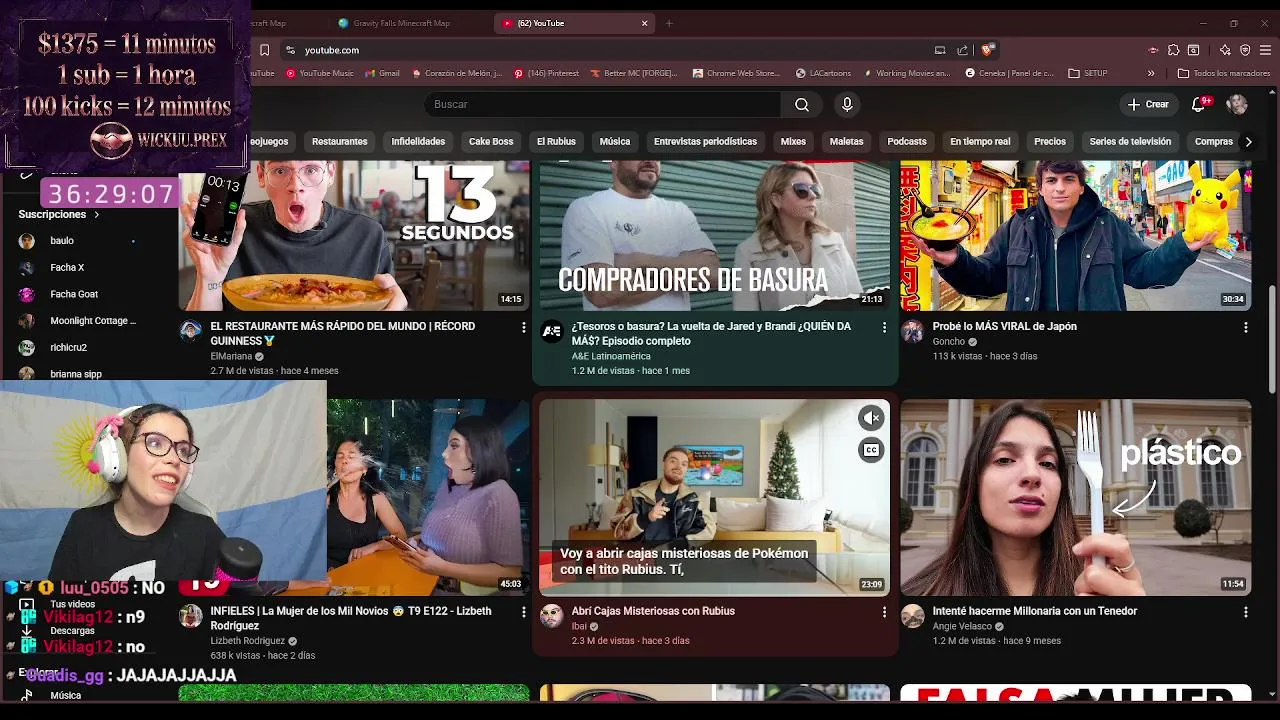Unmute the Ibai video preview
The width and height of the screenshot is (1280, 720).
click(x=871, y=418)
